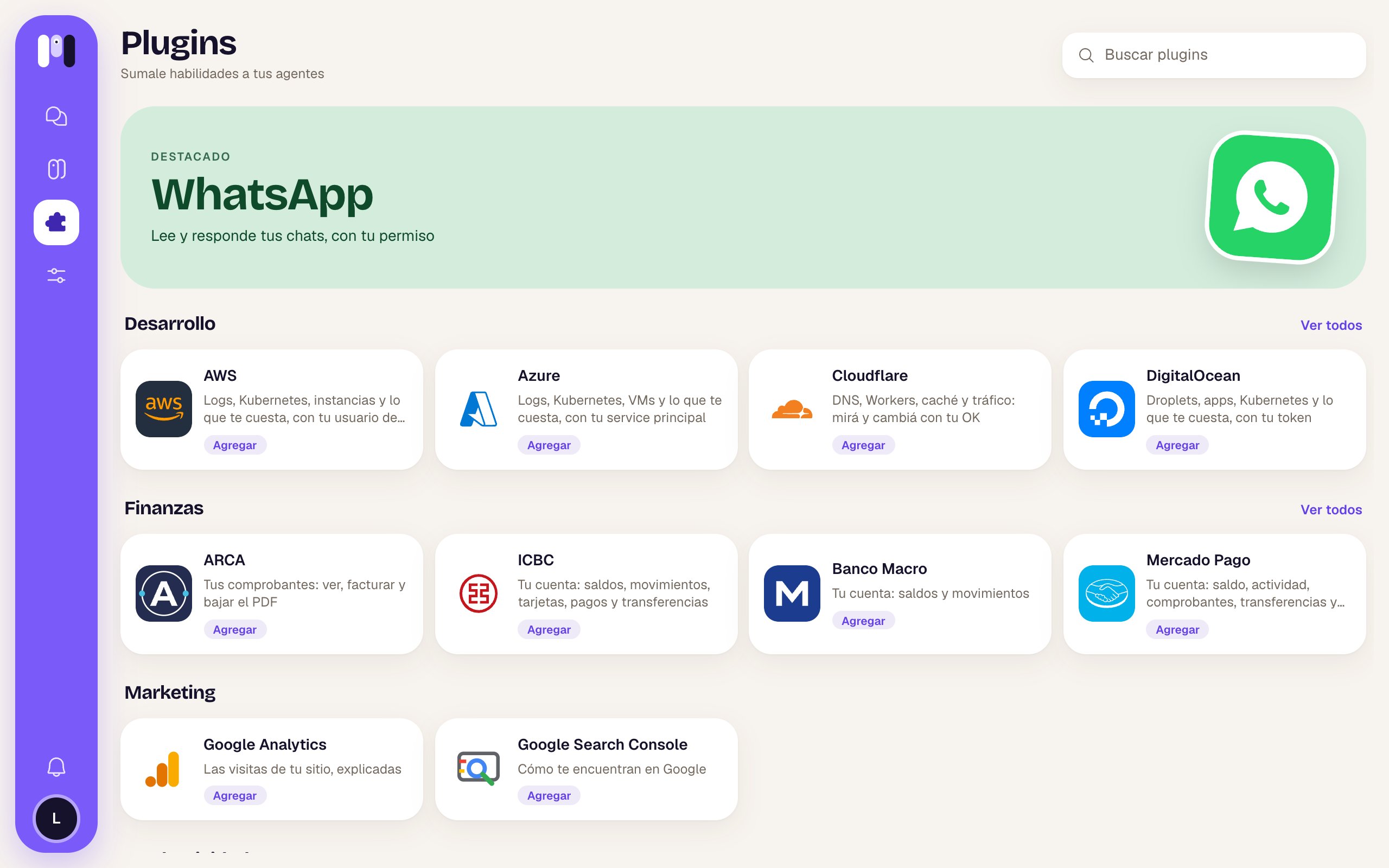The image size is (1389, 868).
Task: Click the WhatsApp logo in featured banner
Action: pyautogui.click(x=1272, y=197)
